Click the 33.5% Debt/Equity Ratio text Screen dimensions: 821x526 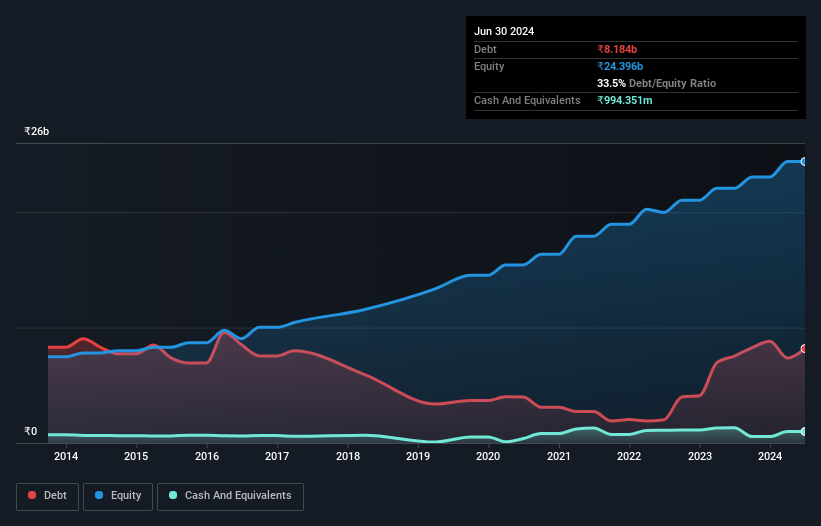click(x=656, y=83)
